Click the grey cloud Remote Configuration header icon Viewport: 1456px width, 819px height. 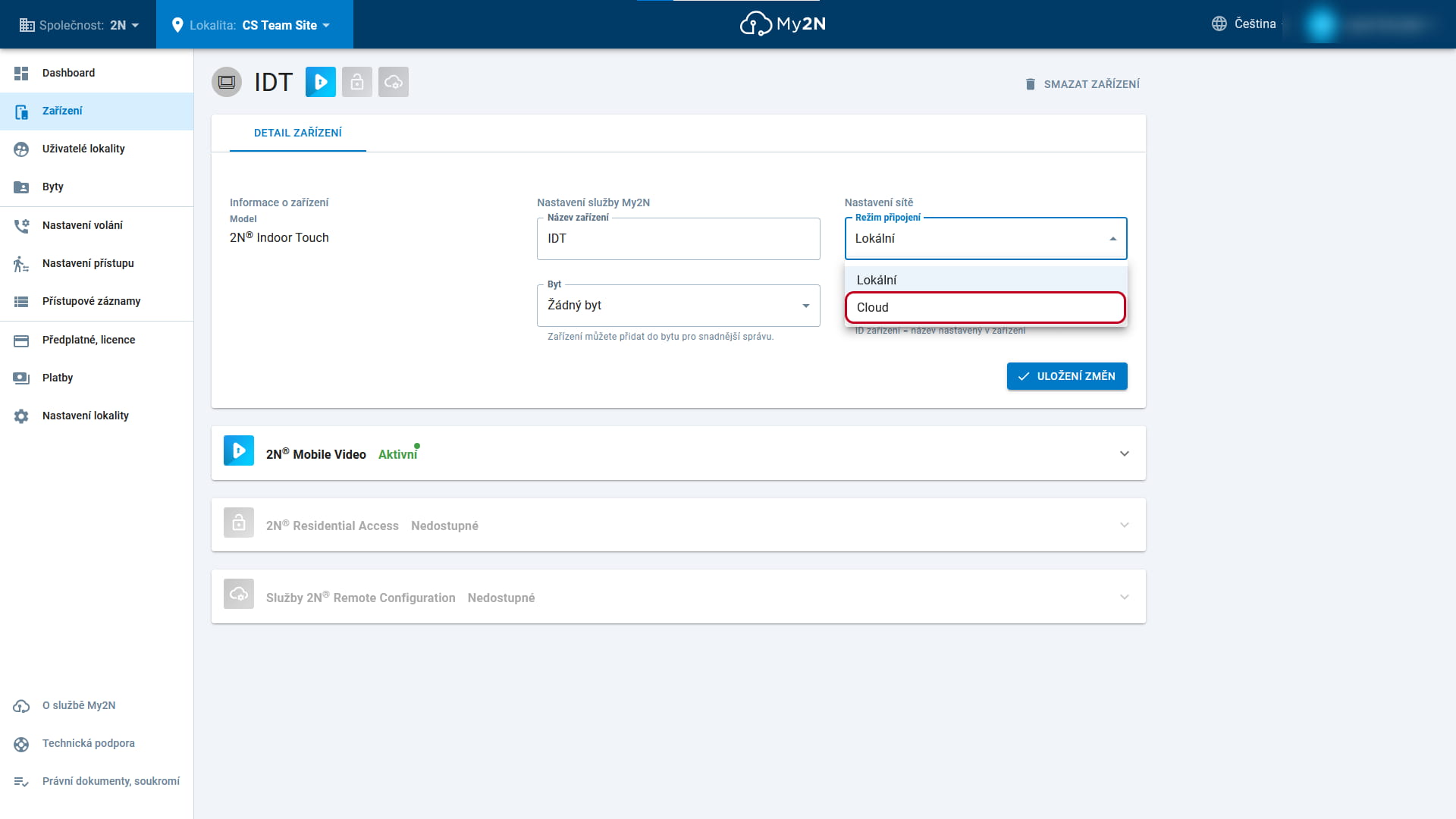coord(394,82)
